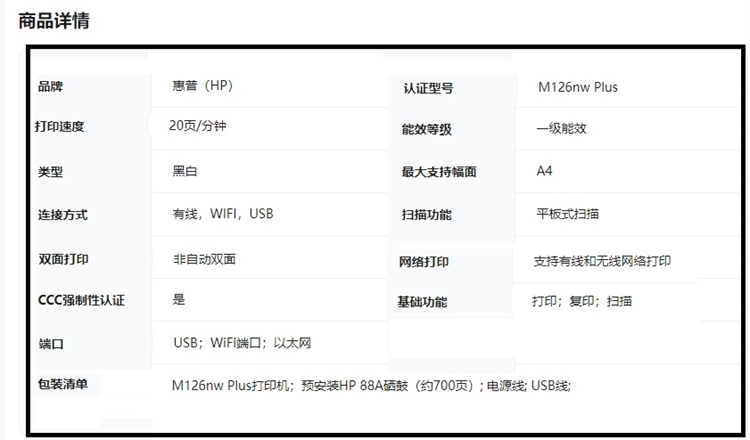
Task: Click the value 是
Action: coord(179,300)
